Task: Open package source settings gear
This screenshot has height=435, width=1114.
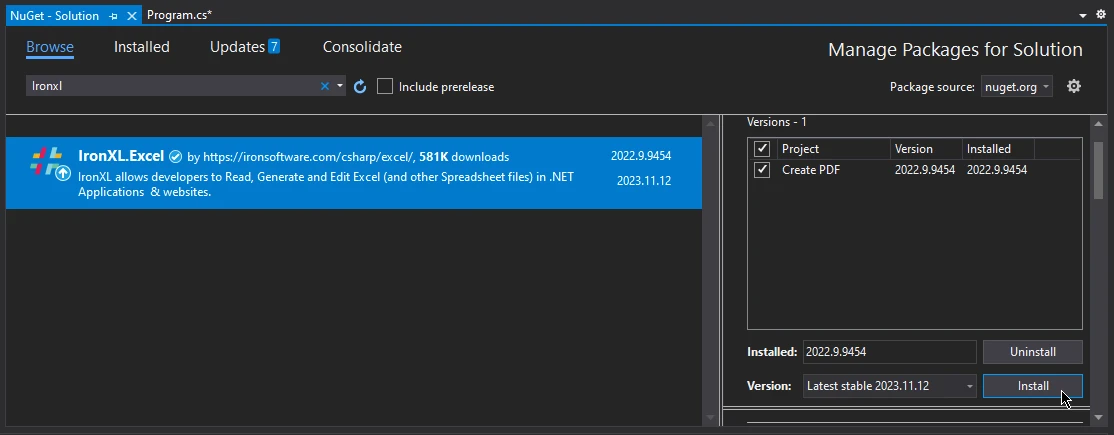Action: pos(1074,87)
